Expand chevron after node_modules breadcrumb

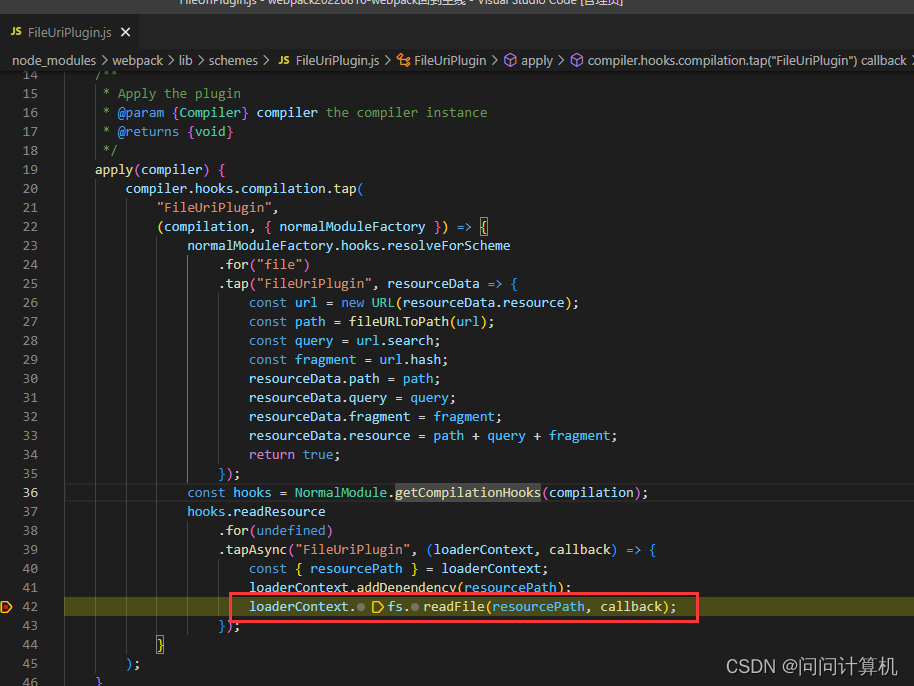pos(104,61)
